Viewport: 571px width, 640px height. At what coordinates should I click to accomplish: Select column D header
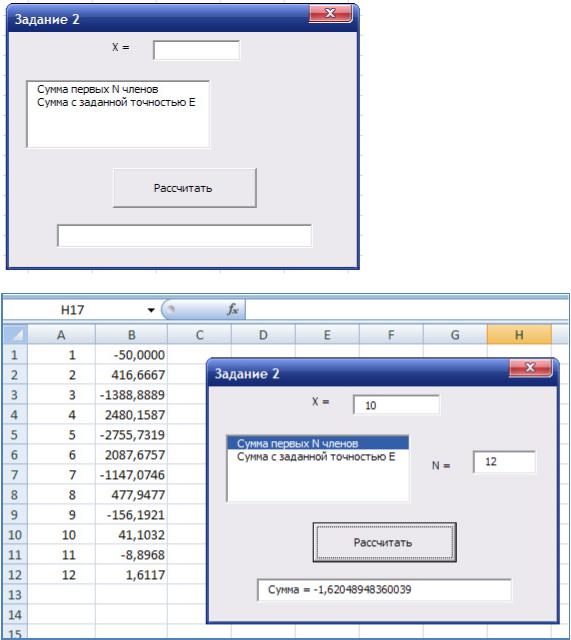pos(263,335)
